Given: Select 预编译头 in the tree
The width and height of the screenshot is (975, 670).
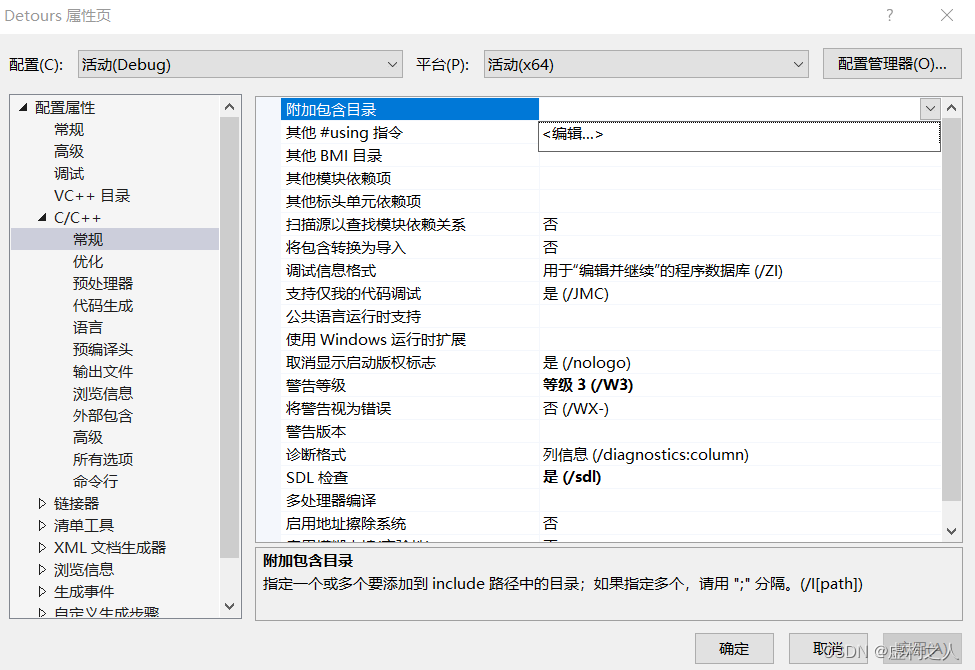Looking at the screenshot, I should tap(103, 349).
